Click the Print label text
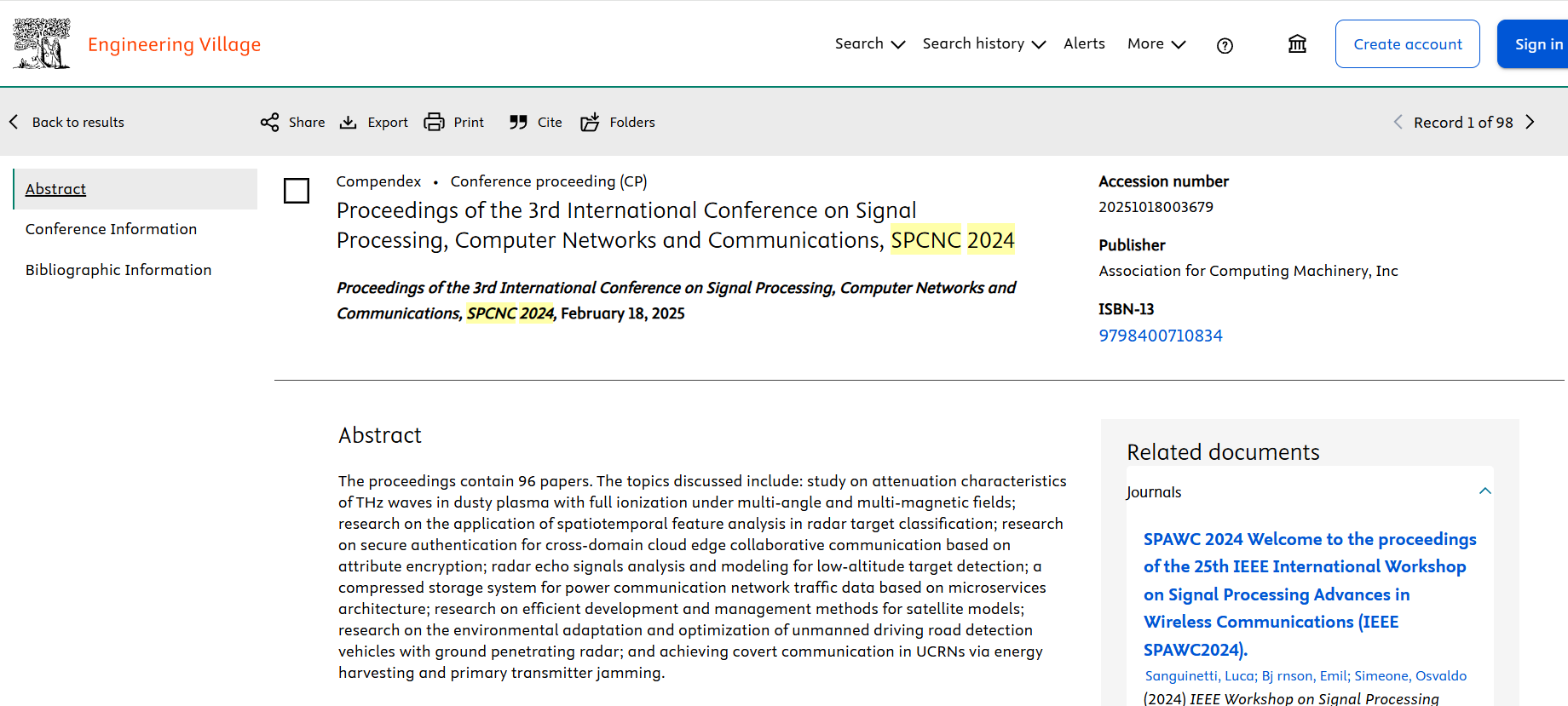The width and height of the screenshot is (1568, 706). [x=469, y=122]
